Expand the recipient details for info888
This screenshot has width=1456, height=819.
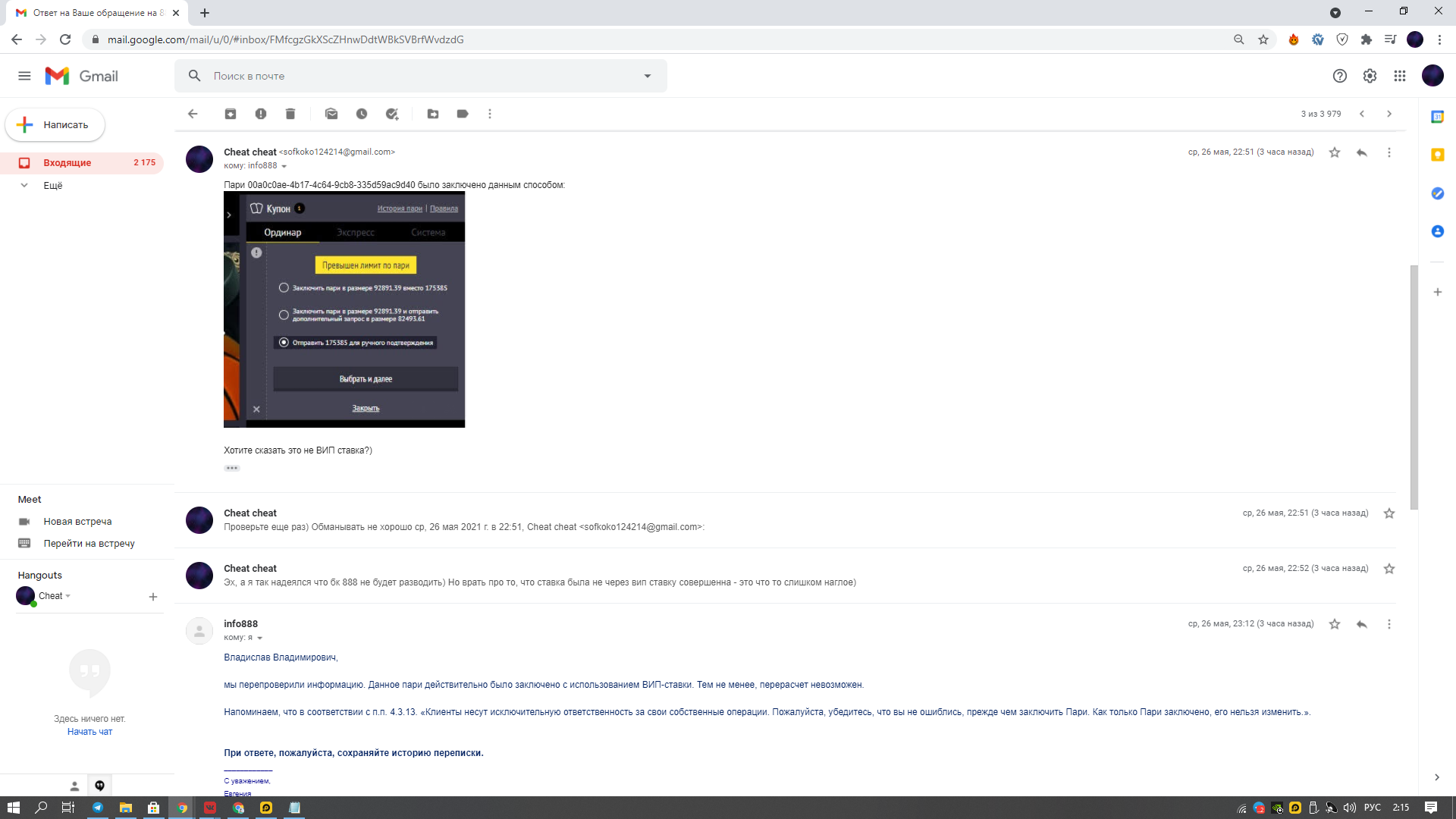(x=259, y=638)
